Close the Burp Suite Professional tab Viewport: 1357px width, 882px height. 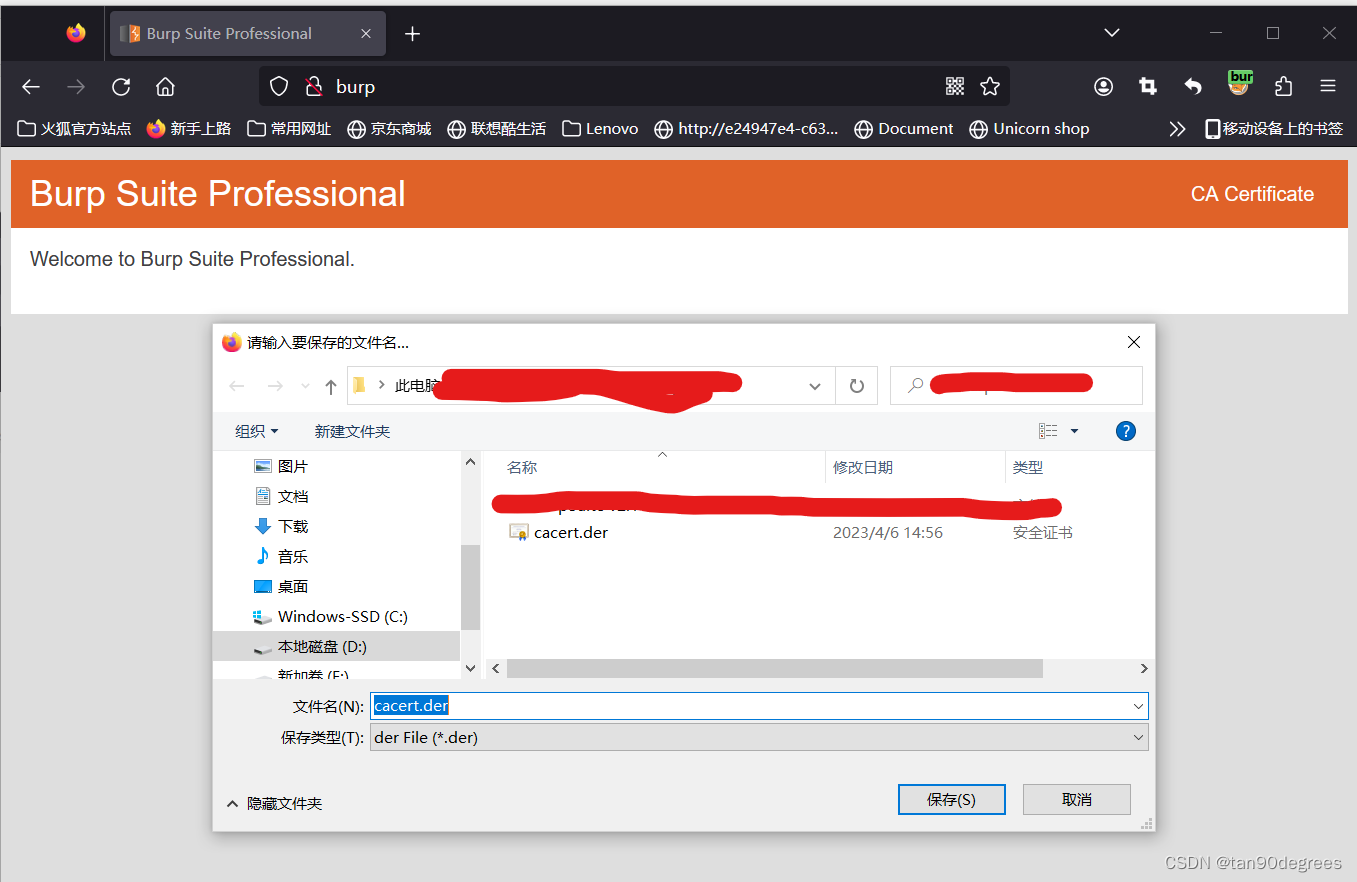[366, 34]
